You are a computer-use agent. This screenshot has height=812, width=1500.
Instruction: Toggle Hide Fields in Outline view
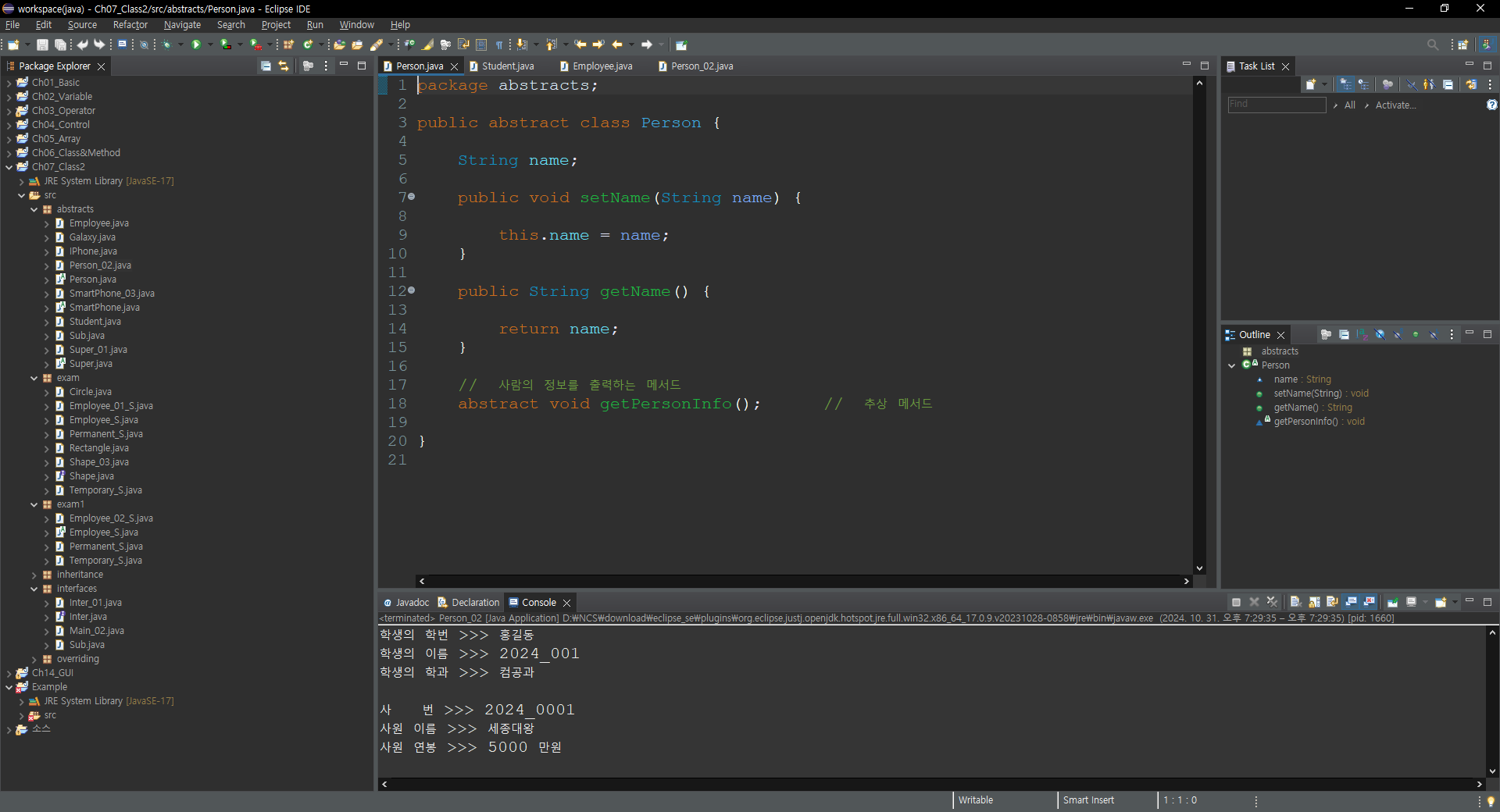1380,335
